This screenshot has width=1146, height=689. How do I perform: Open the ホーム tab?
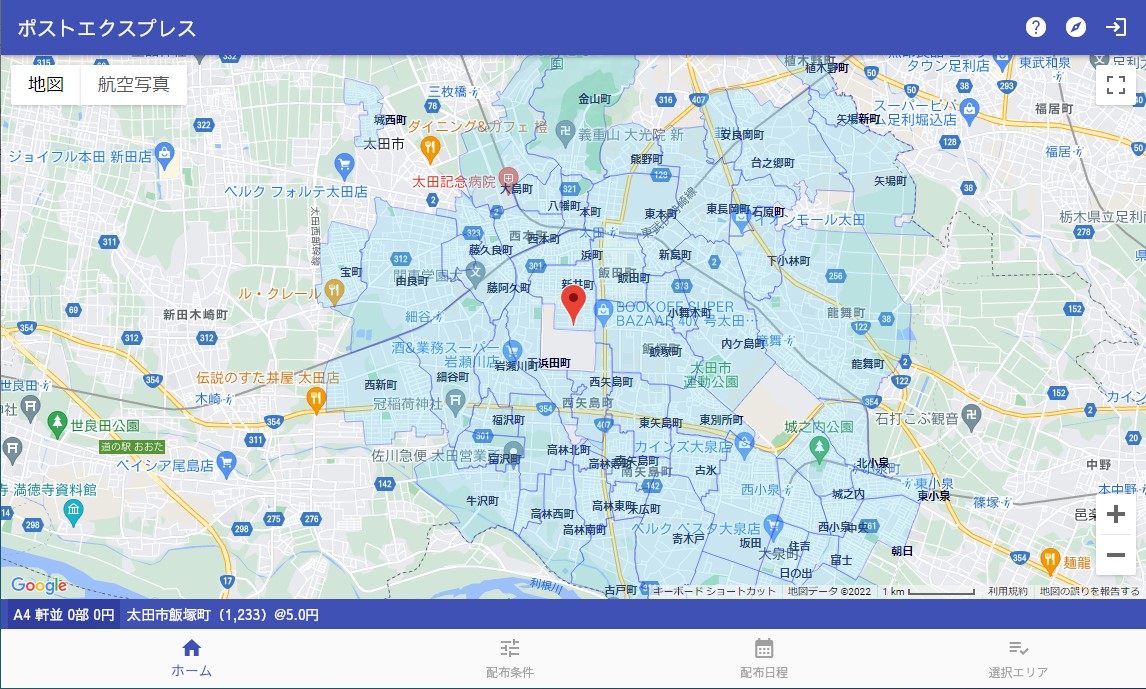pyautogui.click(x=191, y=658)
